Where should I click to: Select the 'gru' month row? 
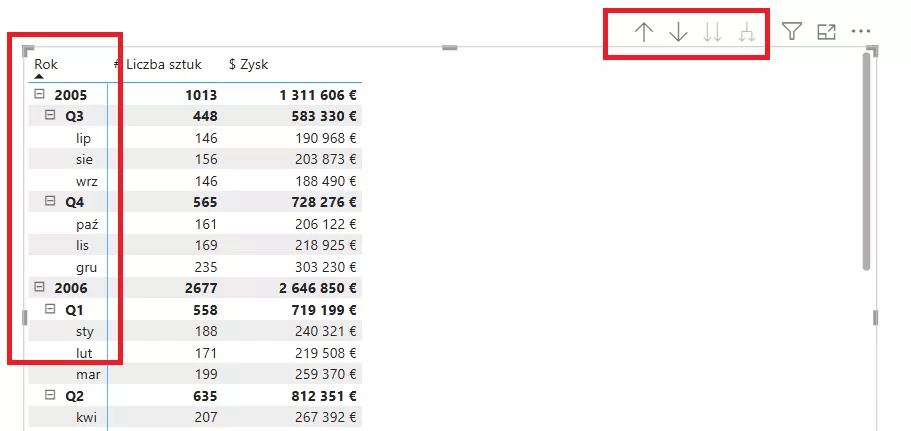[x=84, y=267]
